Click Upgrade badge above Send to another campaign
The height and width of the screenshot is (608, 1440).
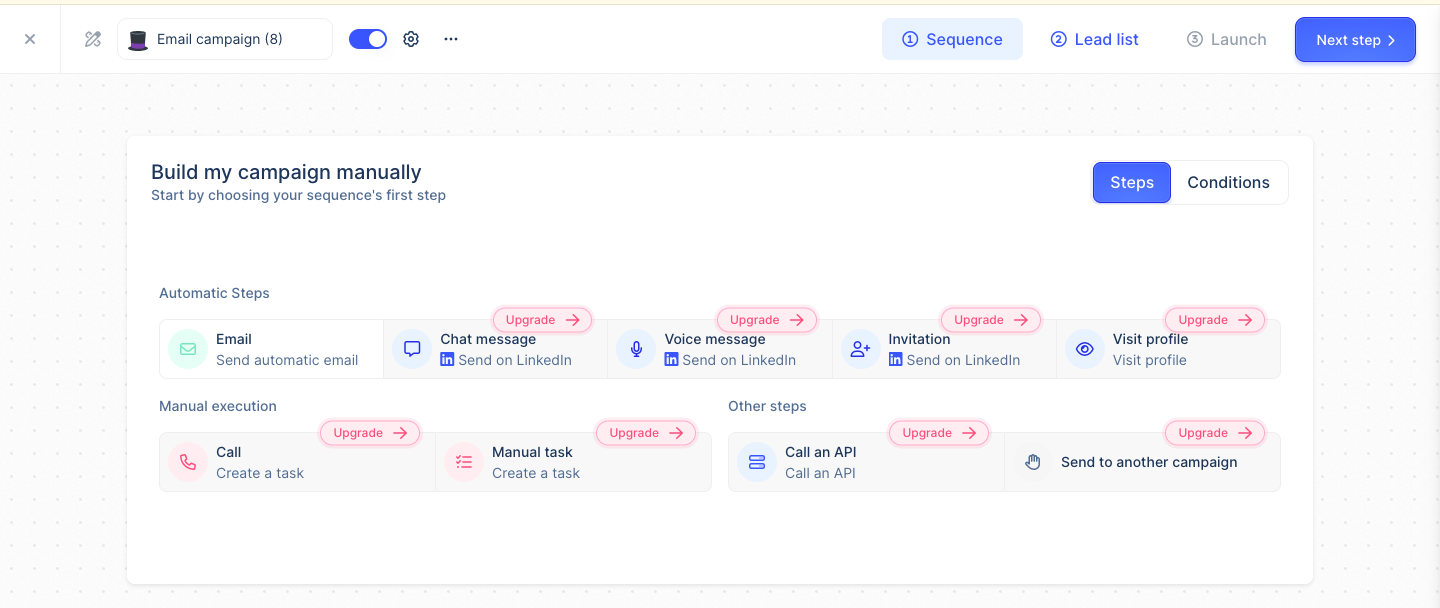pos(1215,433)
